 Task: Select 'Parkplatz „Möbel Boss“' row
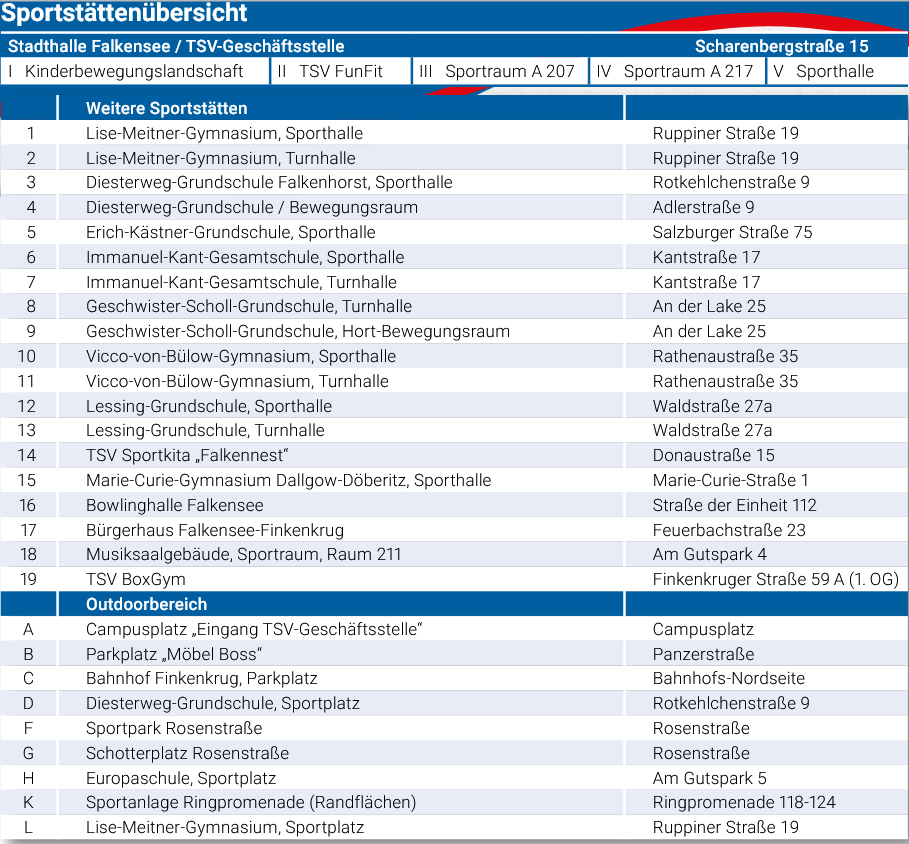click(454, 654)
